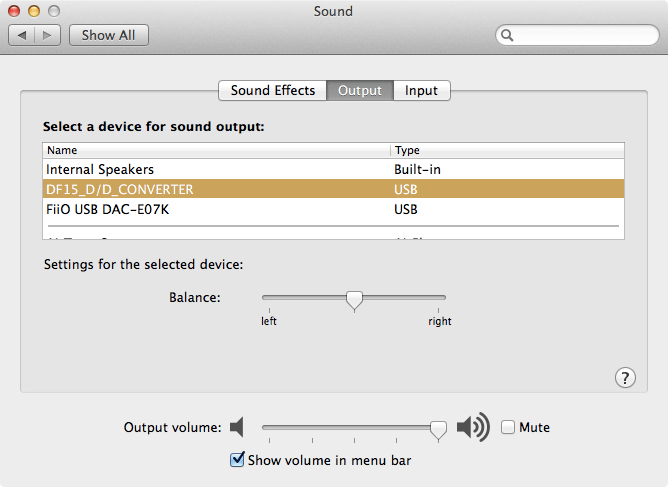This screenshot has height=487, width=668.
Task: Close the Sound window with the red button
Action: click(14, 11)
